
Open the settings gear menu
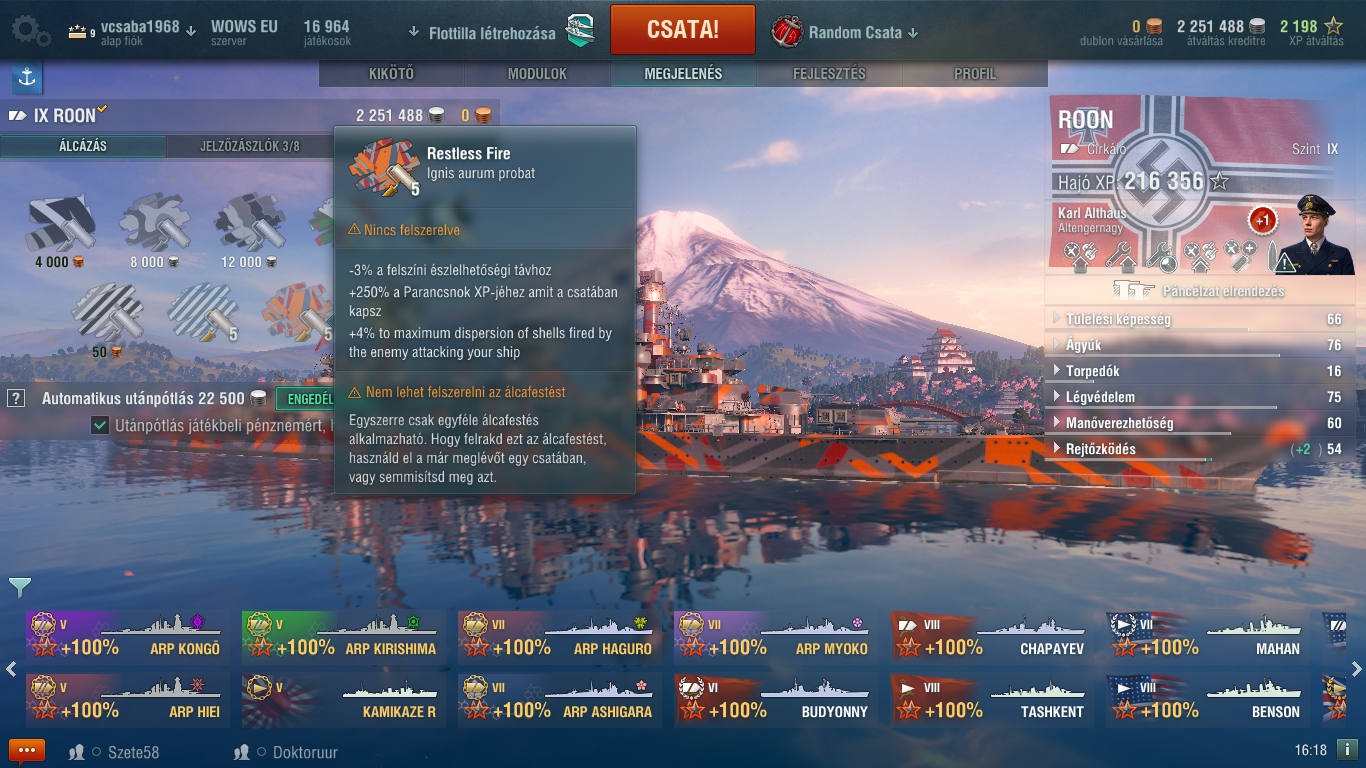29,30
